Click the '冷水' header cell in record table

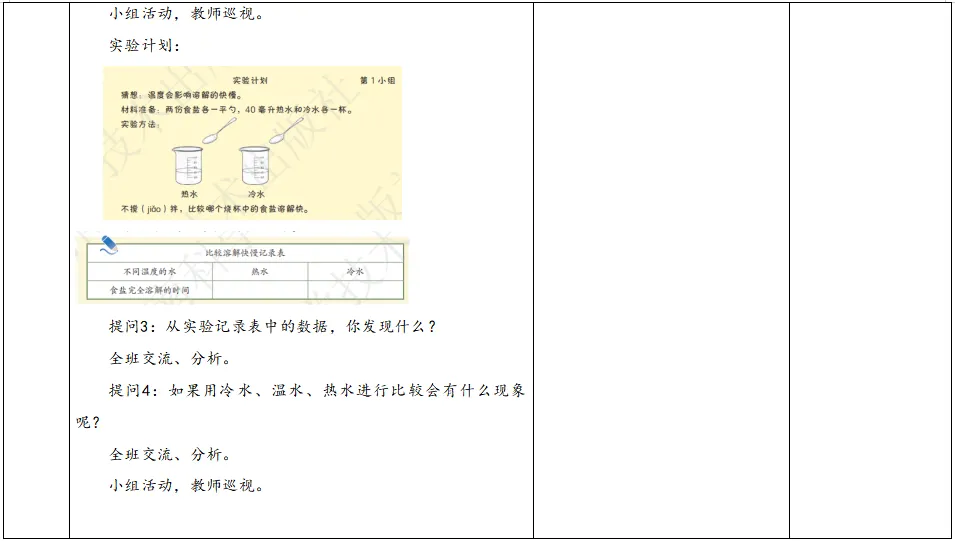pos(355,272)
